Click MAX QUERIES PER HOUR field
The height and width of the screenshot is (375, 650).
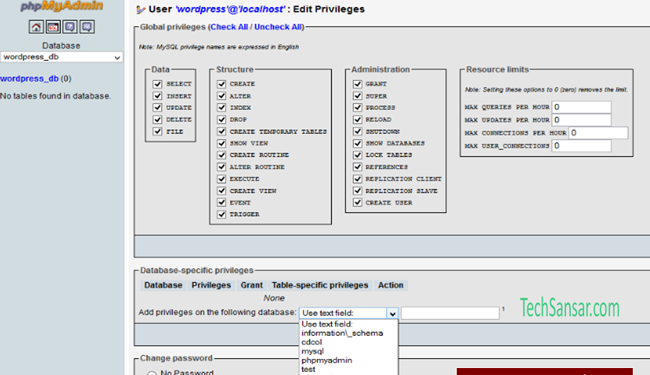pyautogui.click(x=581, y=107)
